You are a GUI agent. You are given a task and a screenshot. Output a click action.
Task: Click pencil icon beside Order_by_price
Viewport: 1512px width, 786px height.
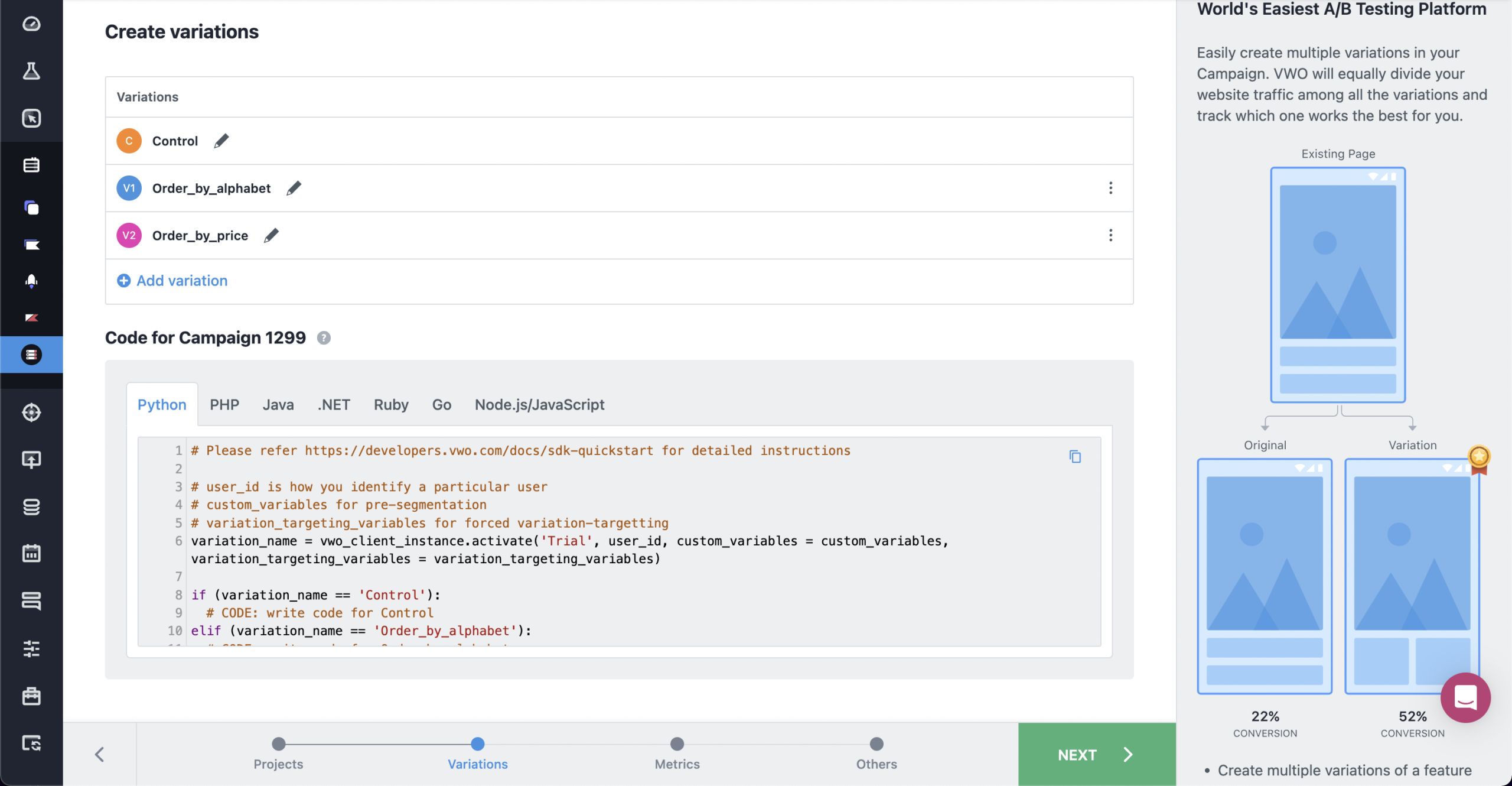pyautogui.click(x=271, y=235)
